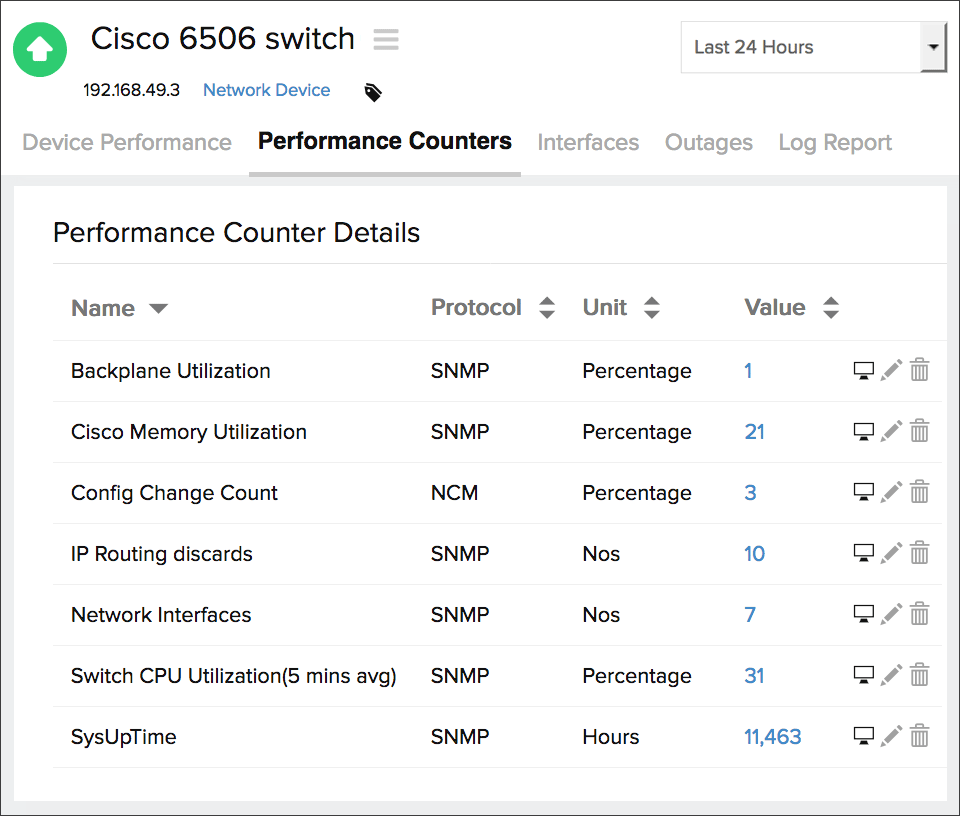Select the Config Change Count row name
The width and height of the screenshot is (960, 816).
click(174, 493)
